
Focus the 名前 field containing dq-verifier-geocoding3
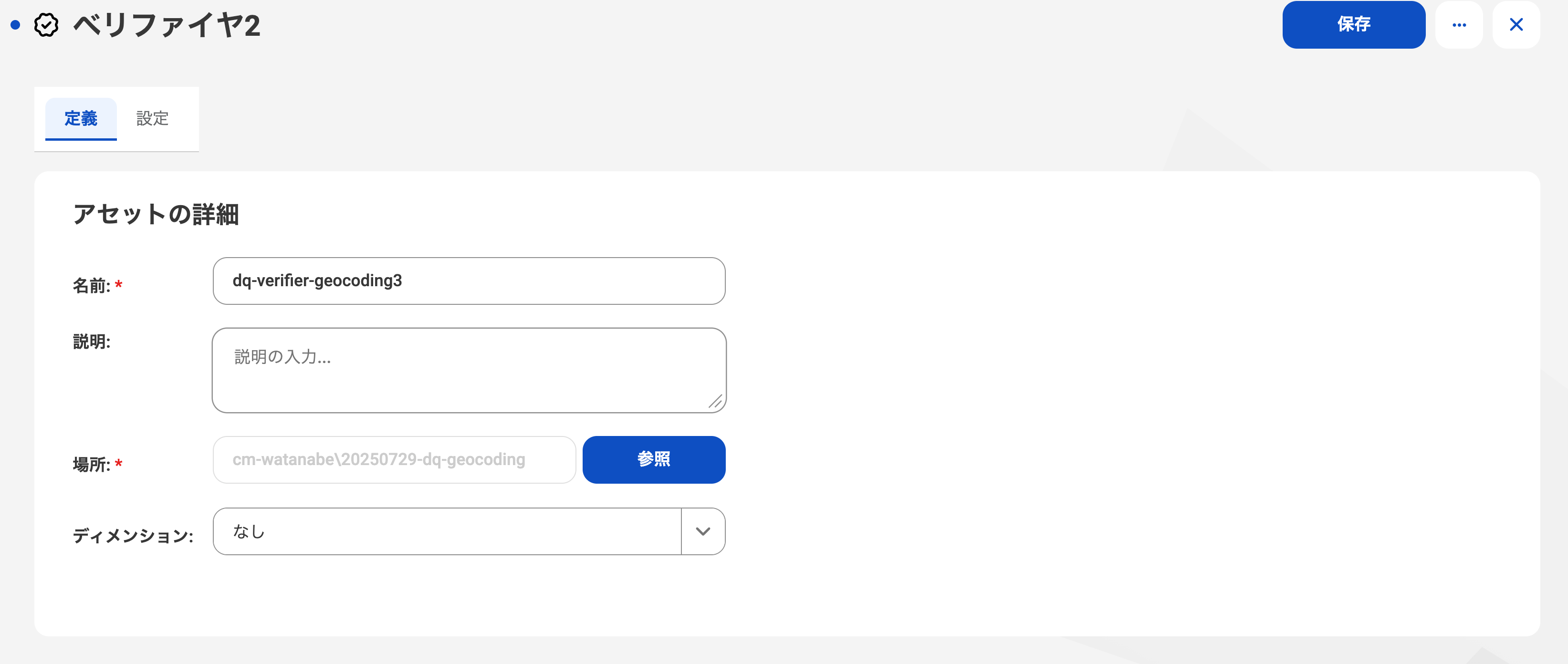[469, 281]
